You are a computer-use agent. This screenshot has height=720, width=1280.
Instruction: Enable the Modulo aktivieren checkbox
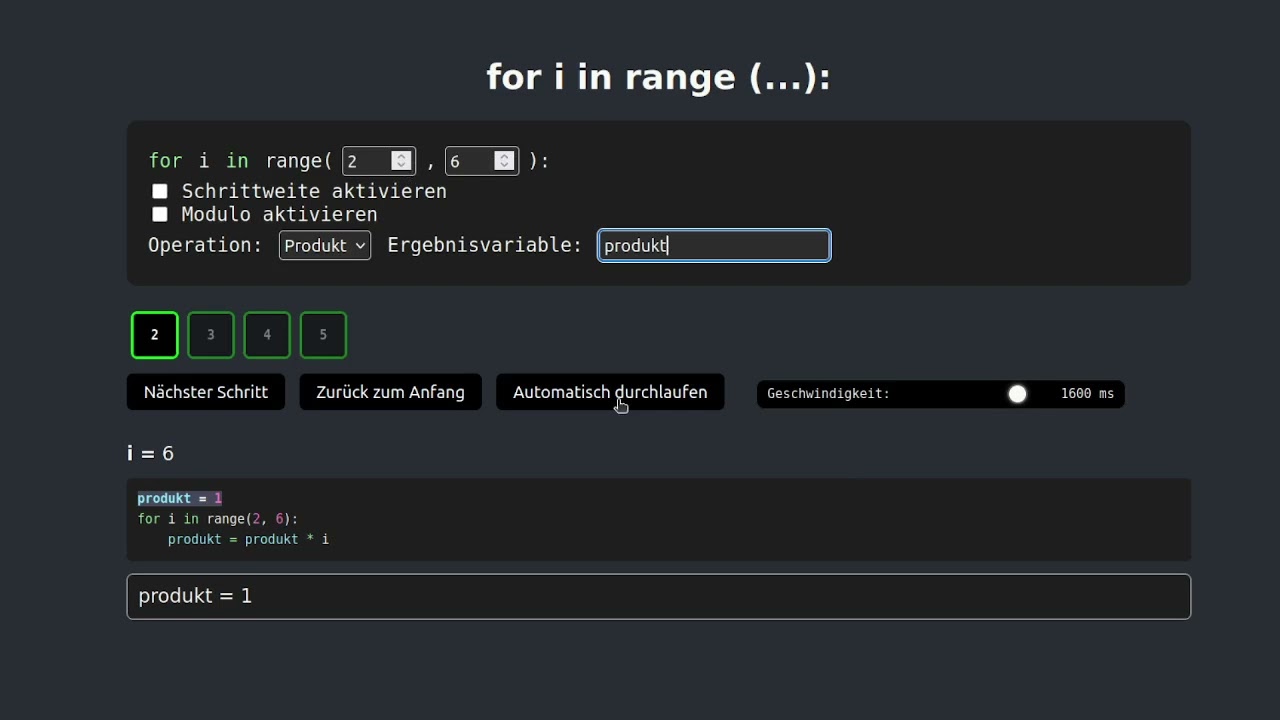click(x=160, y=214)
